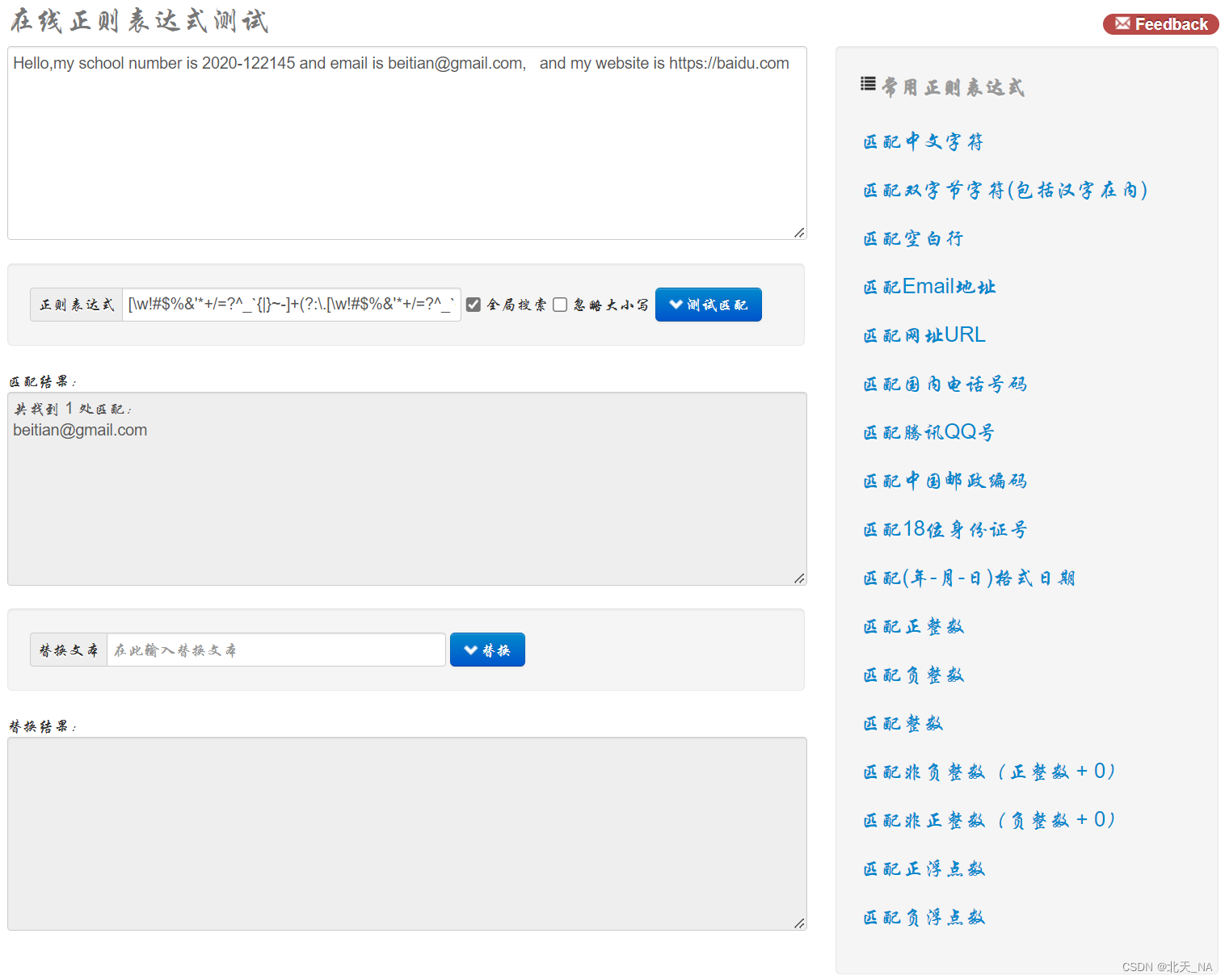Pick the 匹配18位身份证号 link

click(945, 529)
